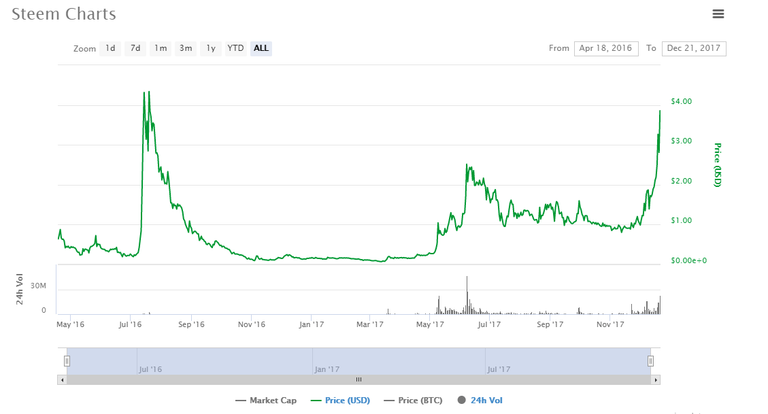Click the Jul '17 axis label

click(x=489, y=324)
